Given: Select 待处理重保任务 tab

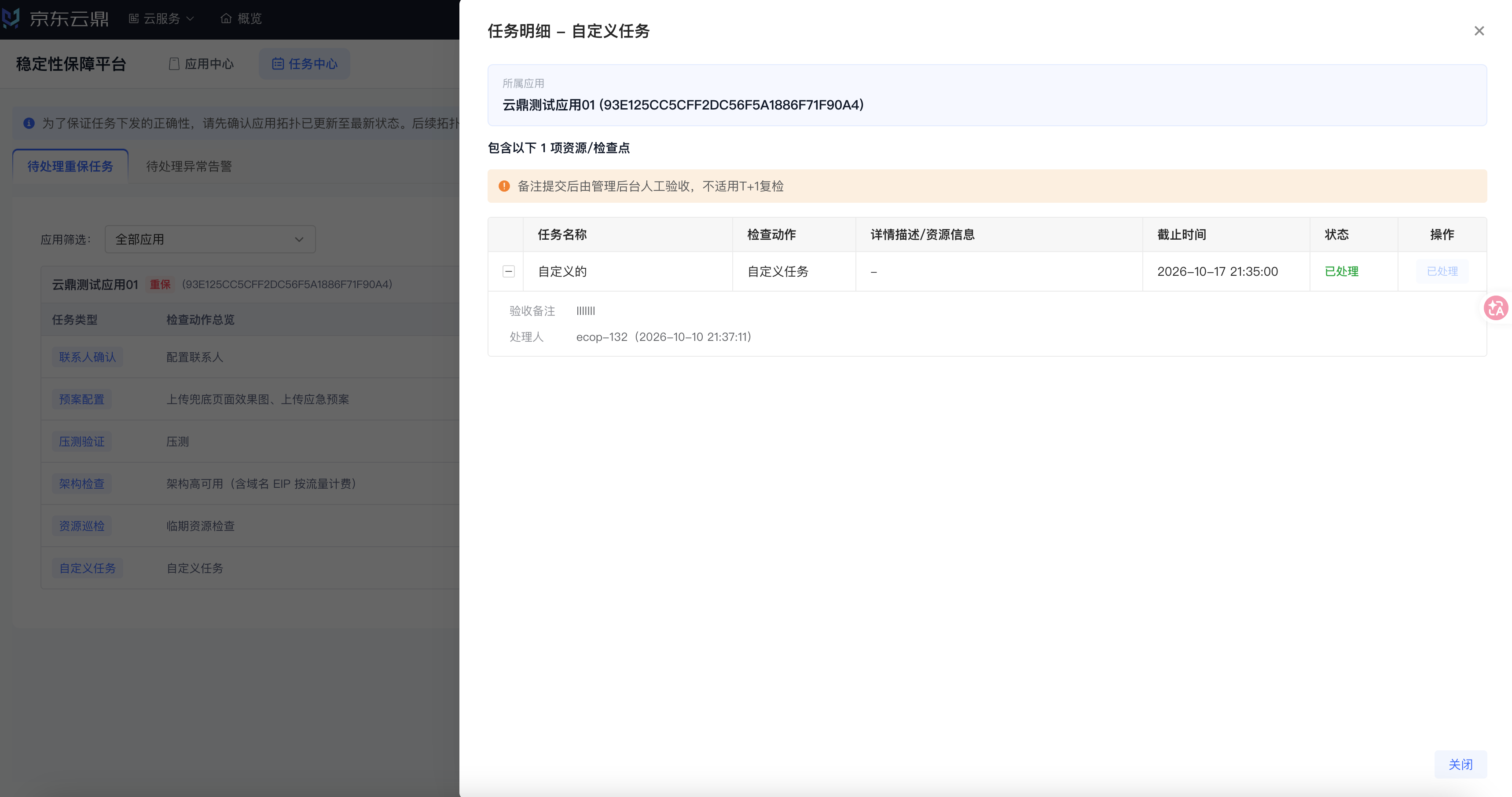Looking at the screenshot, I should [70, 166].
